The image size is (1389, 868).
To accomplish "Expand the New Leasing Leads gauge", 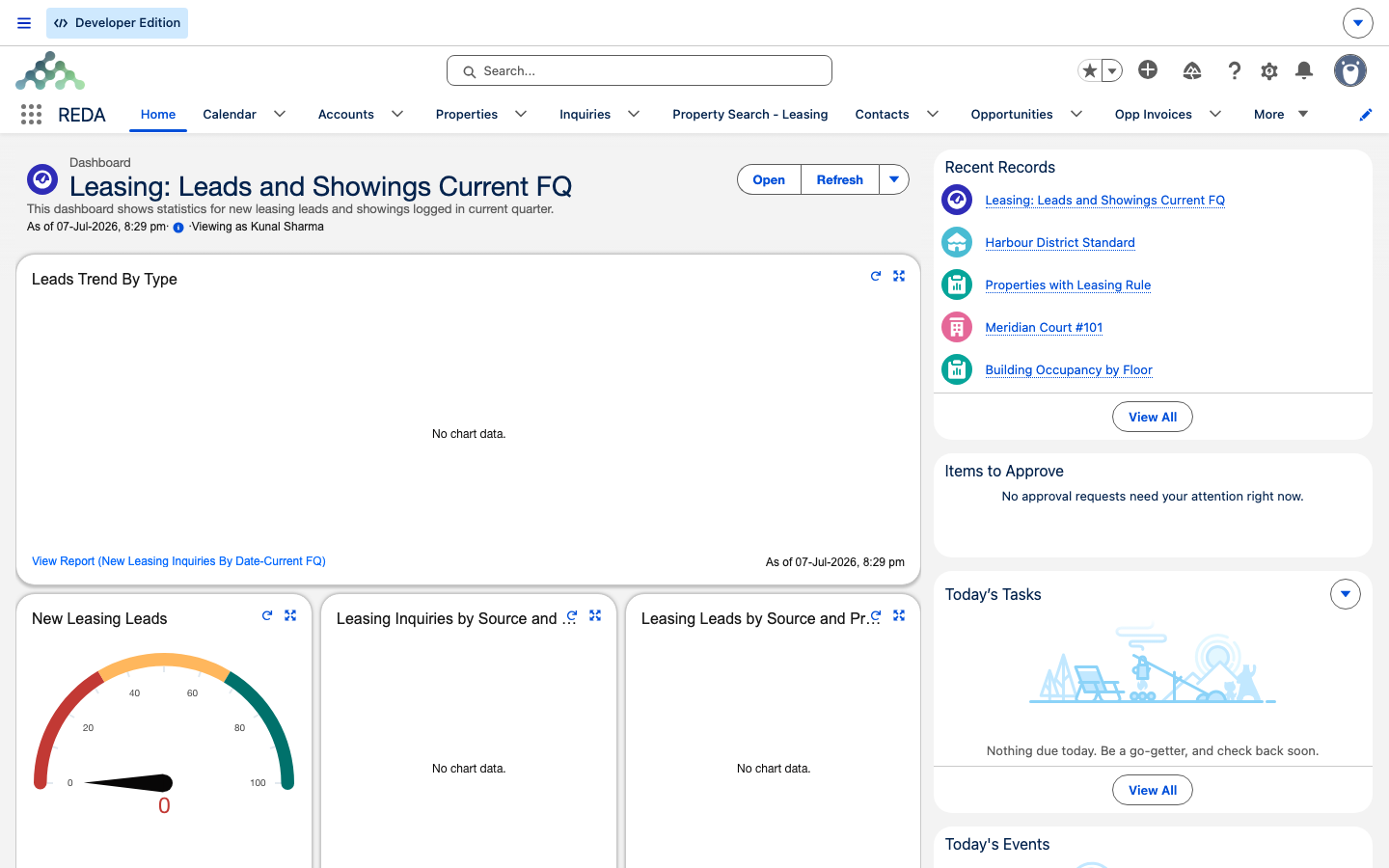I will (x=290, y=615).
